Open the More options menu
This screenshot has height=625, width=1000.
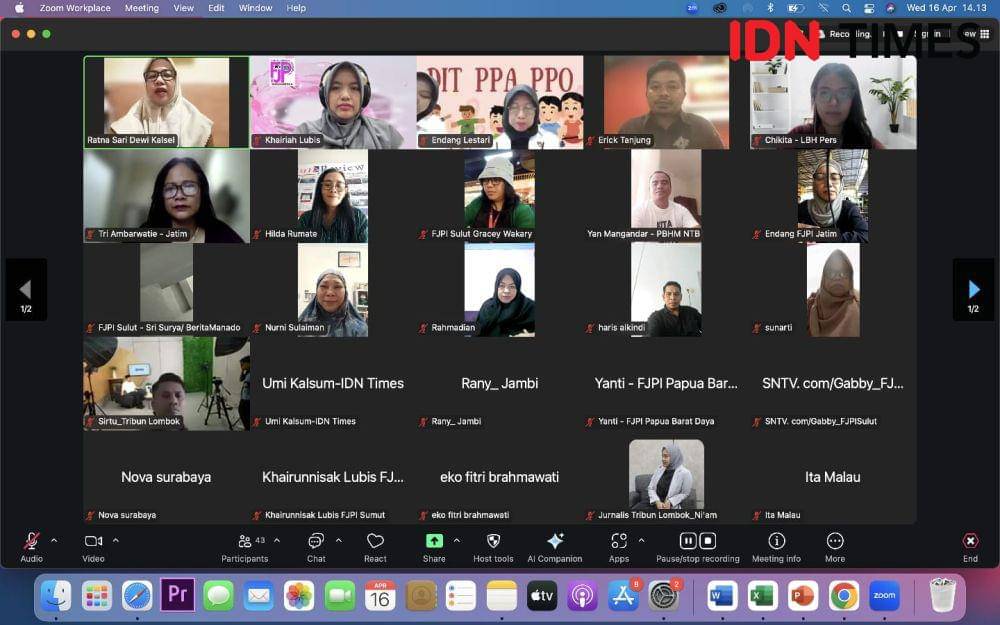coord(835,541)
